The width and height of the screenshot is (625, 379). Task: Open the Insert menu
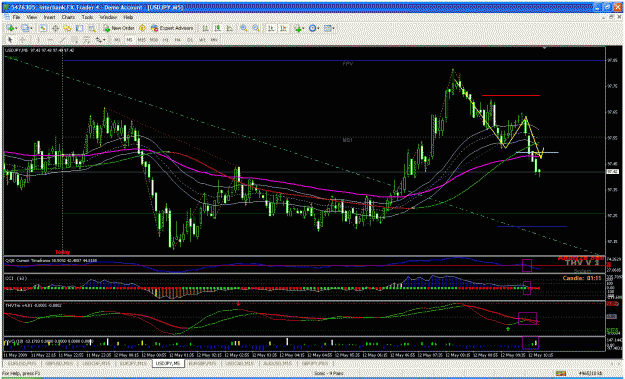(x=49, y=18)
